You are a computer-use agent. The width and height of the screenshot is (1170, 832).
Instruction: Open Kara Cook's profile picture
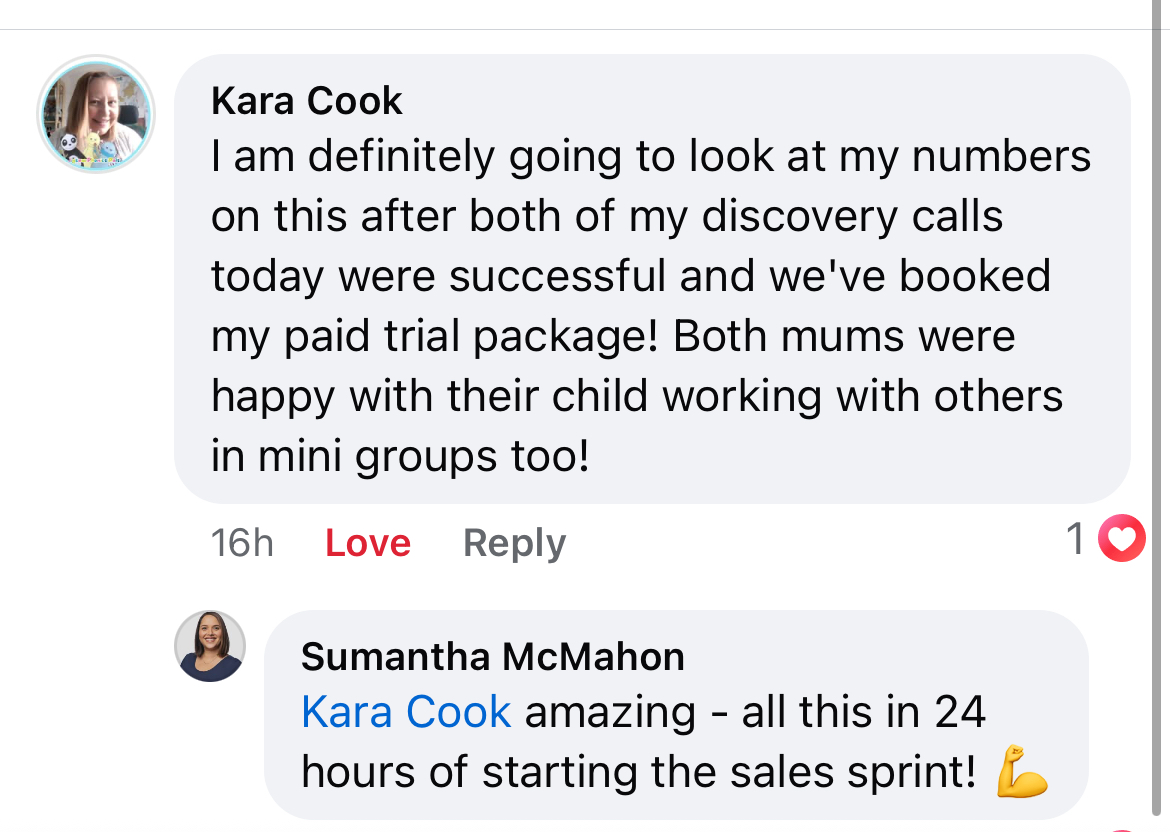click(95, 113)
